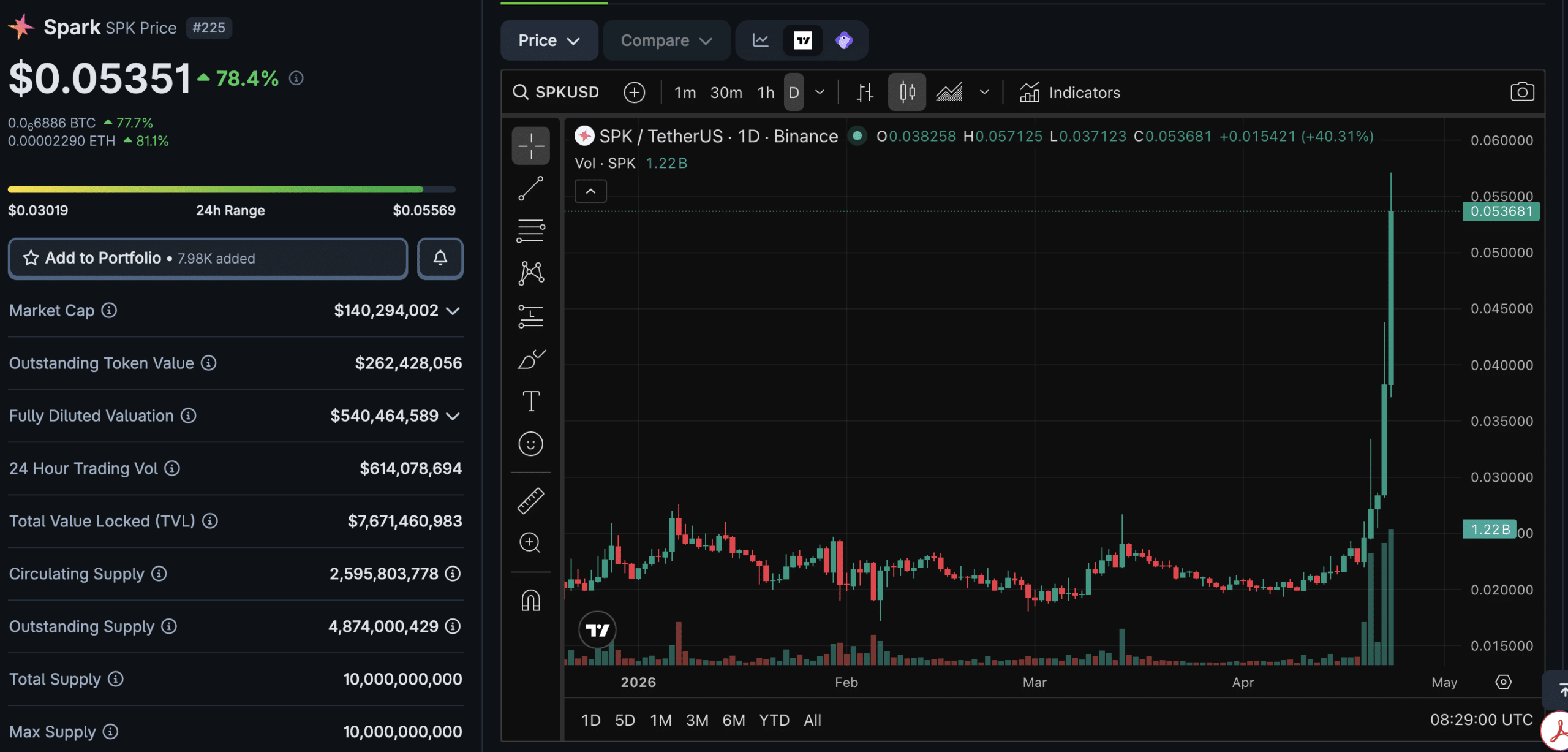Screen dimensions: 1568x752
Task: Expand the time interval dropdown
Action: (x=820, y=93)
